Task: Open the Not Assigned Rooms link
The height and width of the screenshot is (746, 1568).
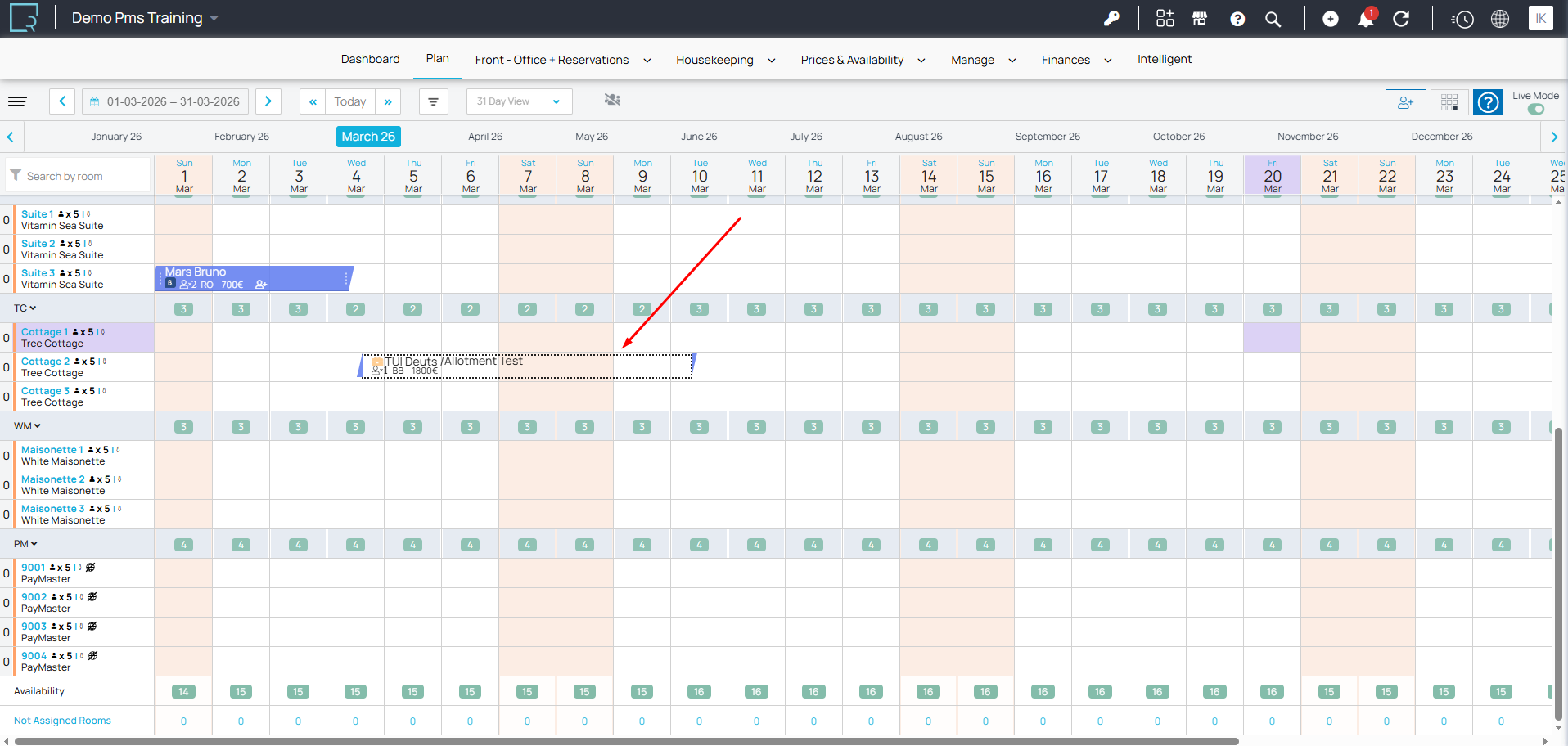Action: (x=62, y=721)
